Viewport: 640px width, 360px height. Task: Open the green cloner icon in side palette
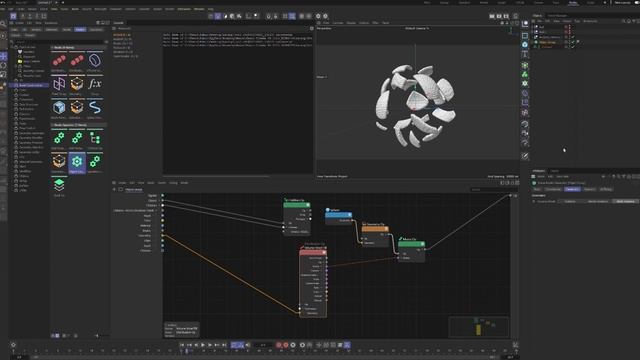(x=525, y=74)
